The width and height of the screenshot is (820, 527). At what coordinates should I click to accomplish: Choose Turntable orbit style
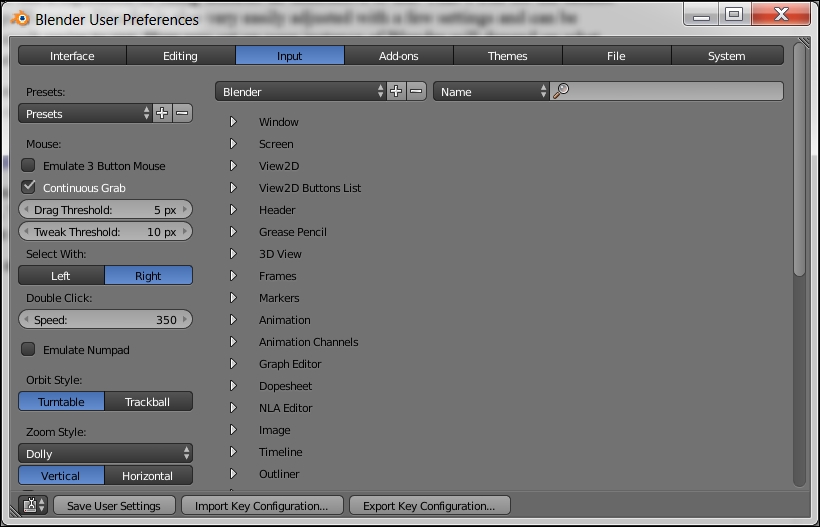(61, 402)
